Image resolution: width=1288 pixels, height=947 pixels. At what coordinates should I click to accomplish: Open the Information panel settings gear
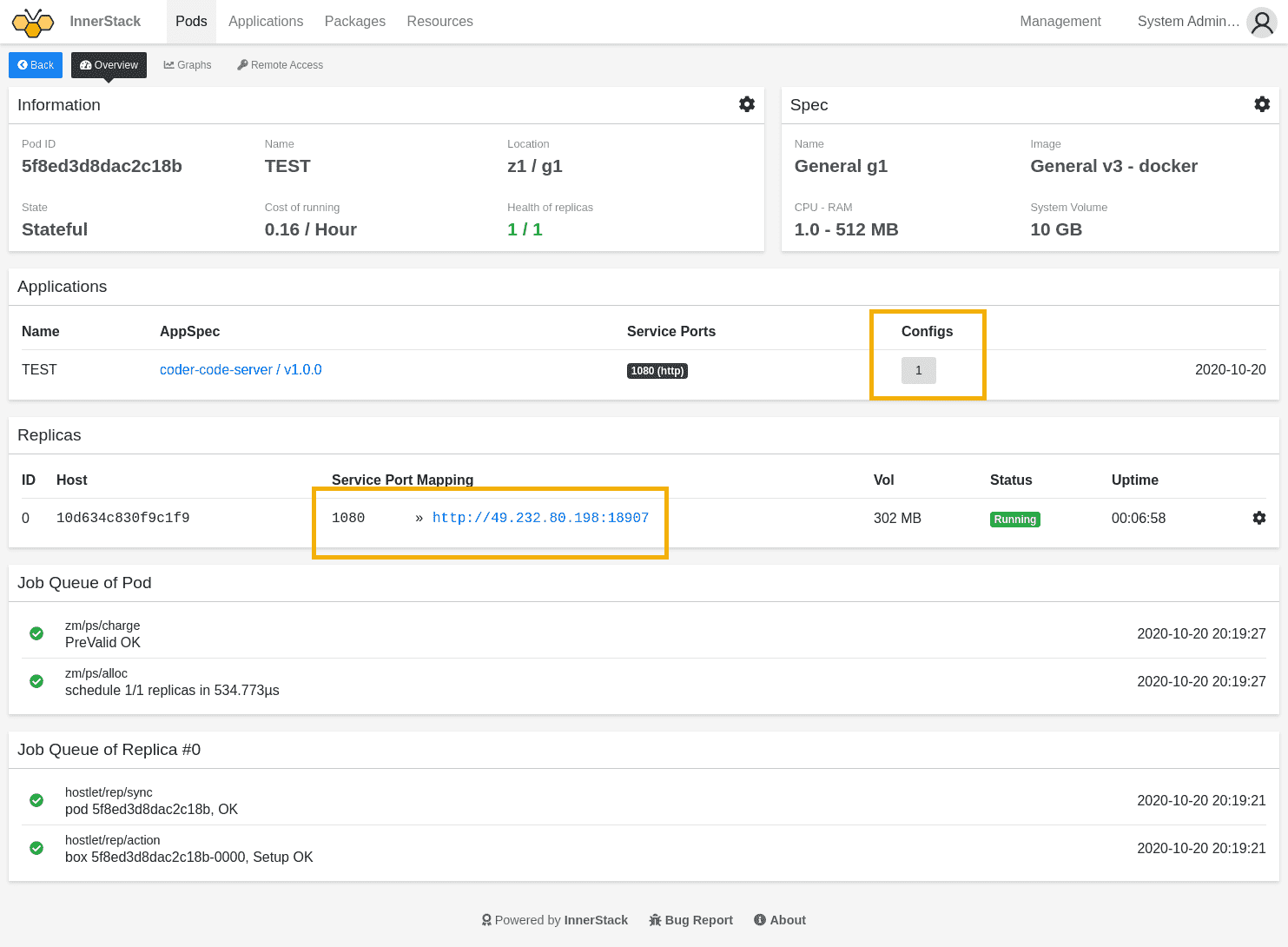[747, 104]
